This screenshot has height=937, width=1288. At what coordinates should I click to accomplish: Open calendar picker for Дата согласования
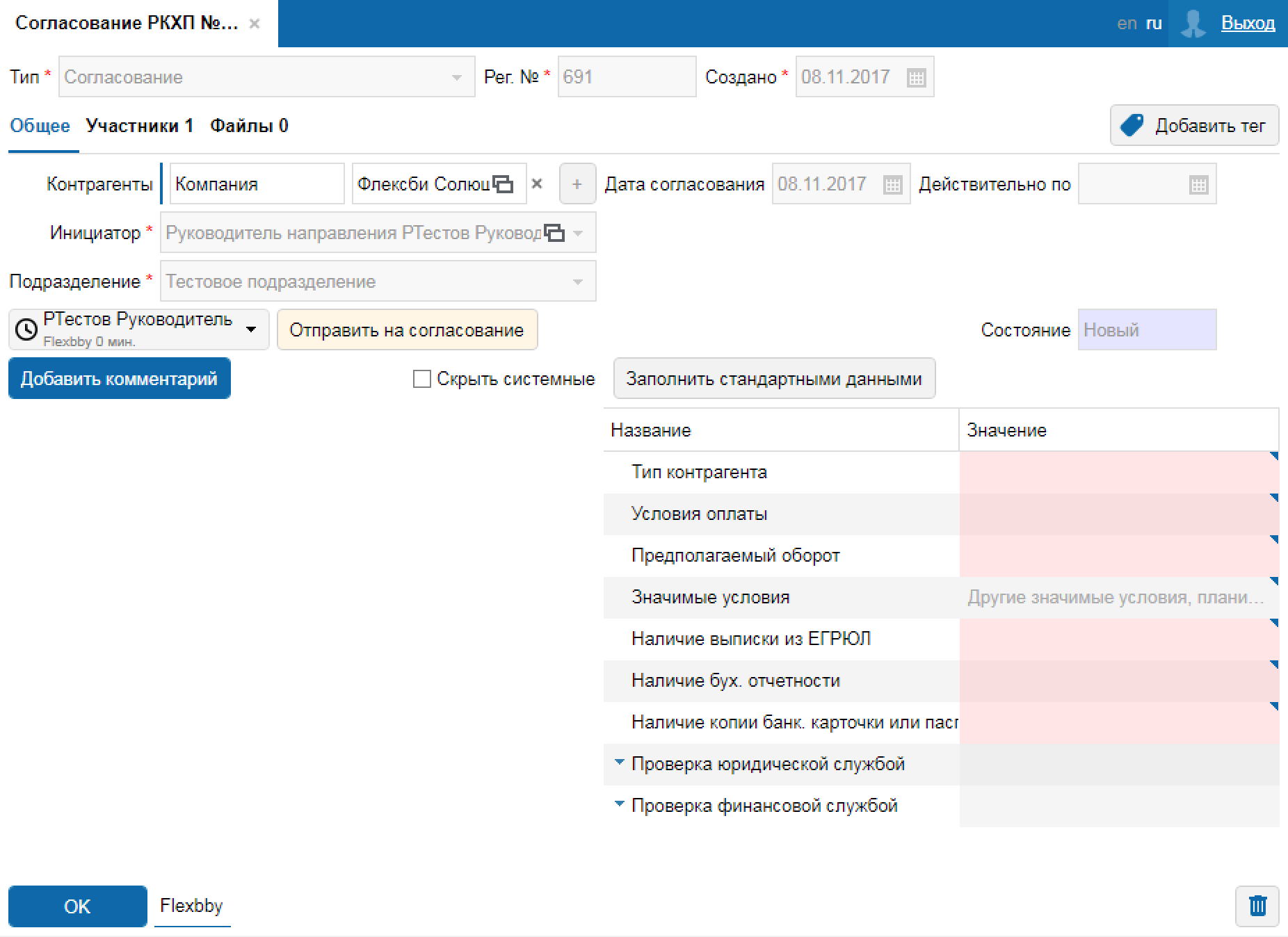[x=892, y=185]
